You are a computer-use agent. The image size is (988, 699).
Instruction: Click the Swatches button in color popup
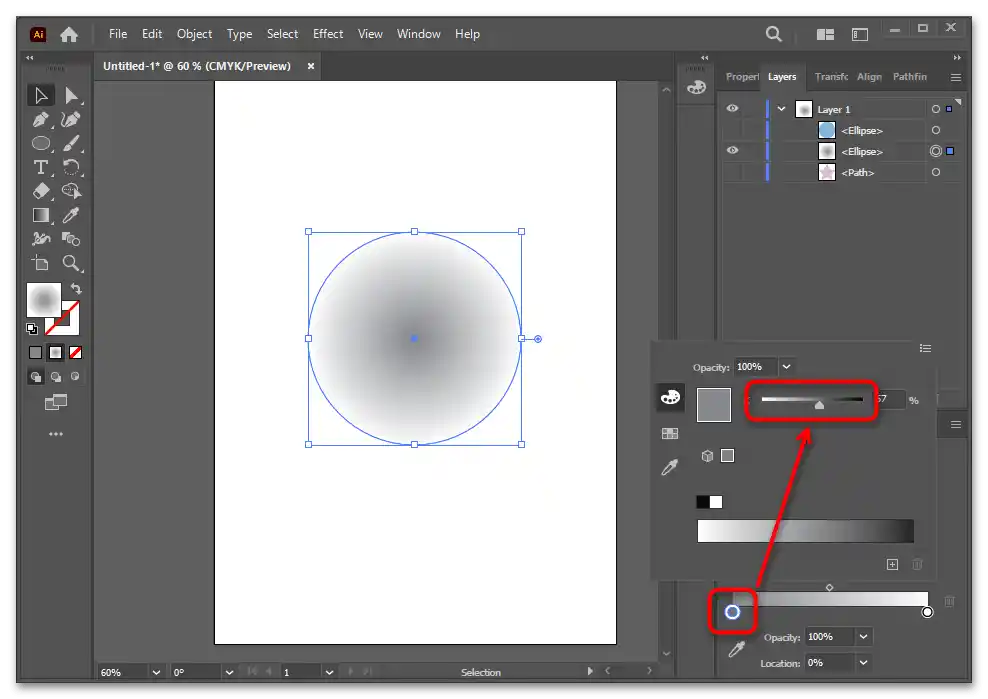670,434
